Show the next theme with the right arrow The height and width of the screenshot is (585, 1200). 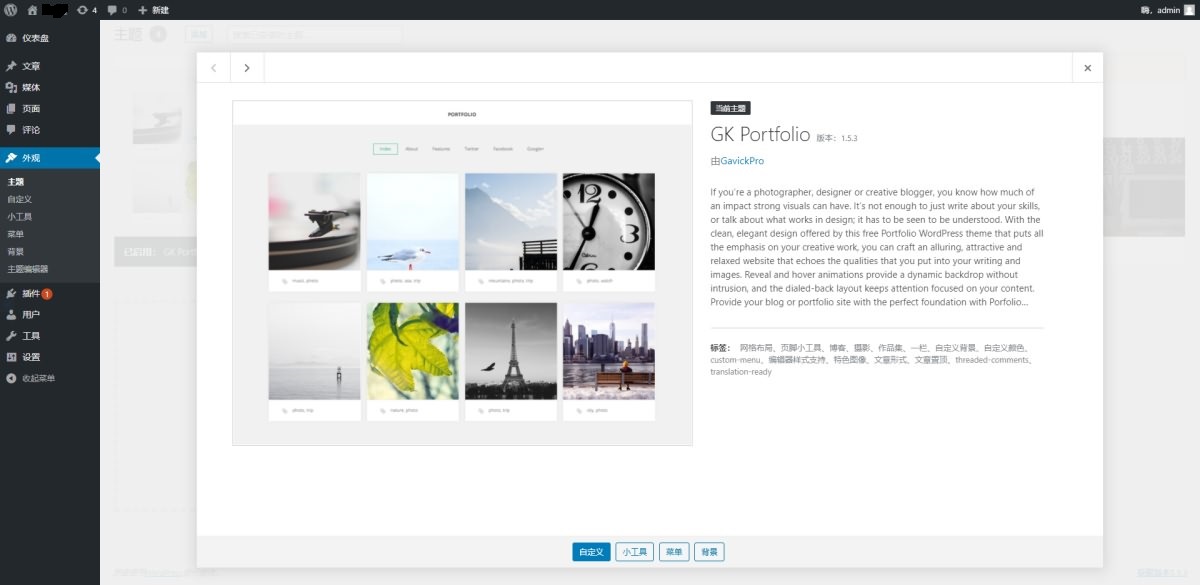coord(247,68)
